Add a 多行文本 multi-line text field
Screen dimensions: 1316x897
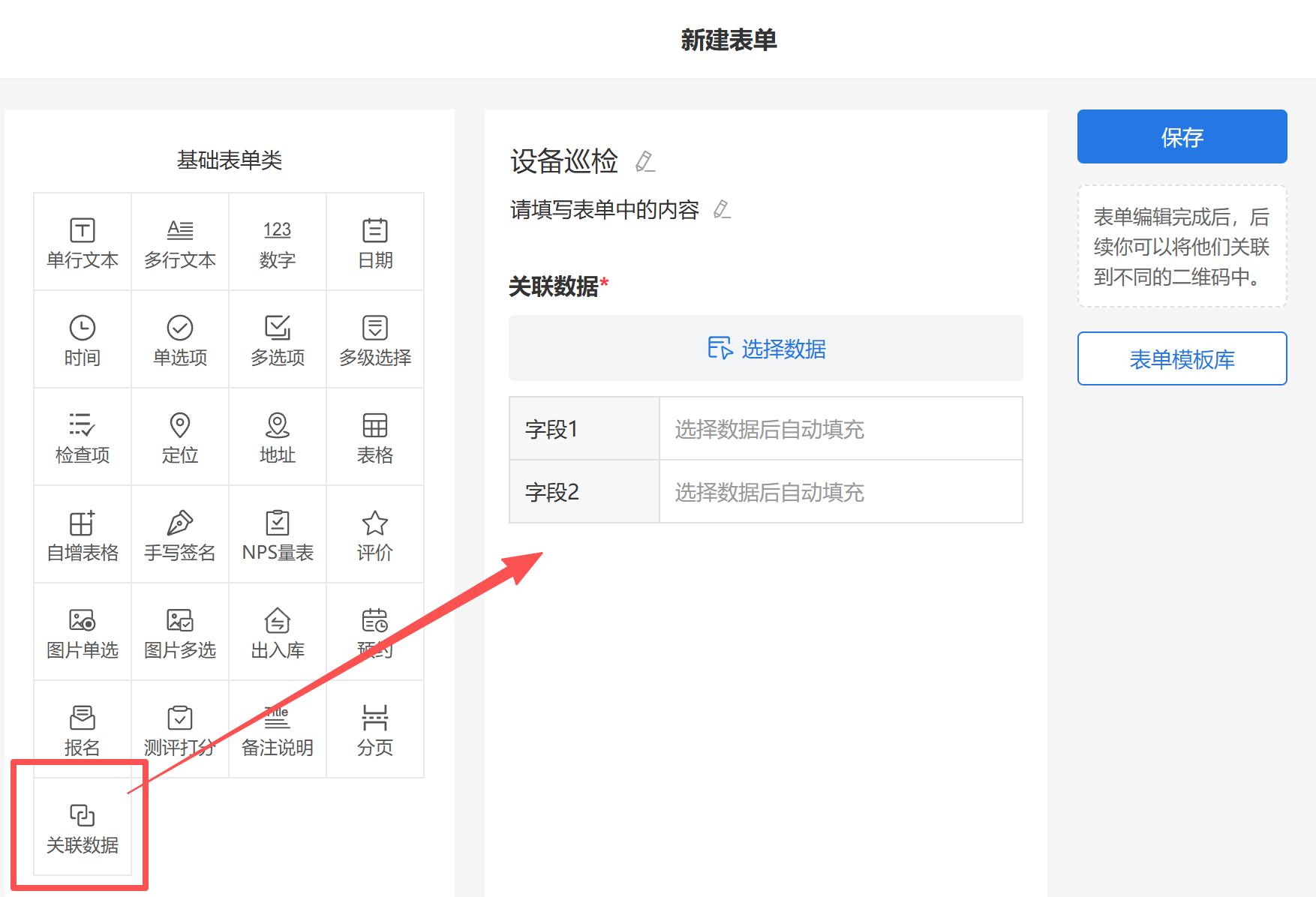click(180, 241)
